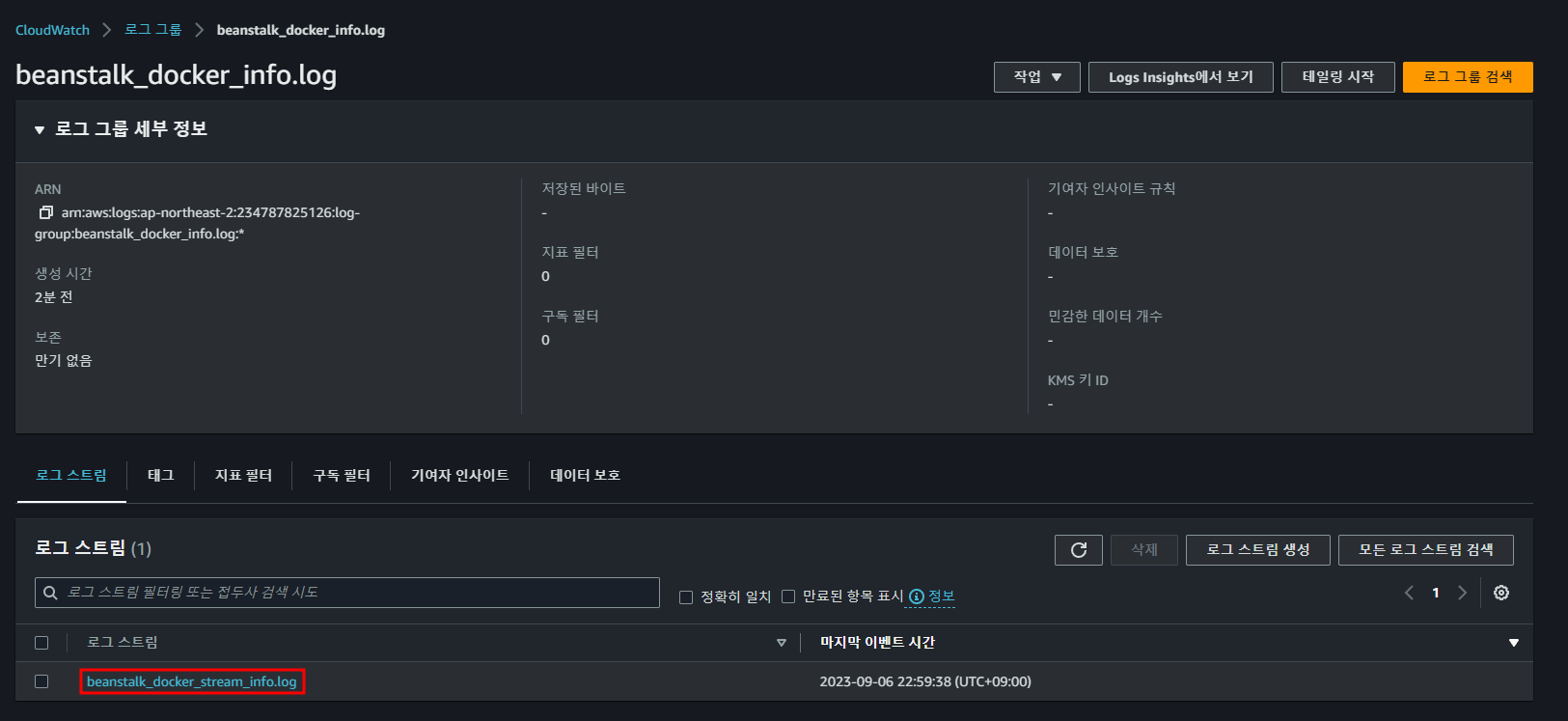Open table preferences gear icon
The image size is (1568, 721).
1501,593
